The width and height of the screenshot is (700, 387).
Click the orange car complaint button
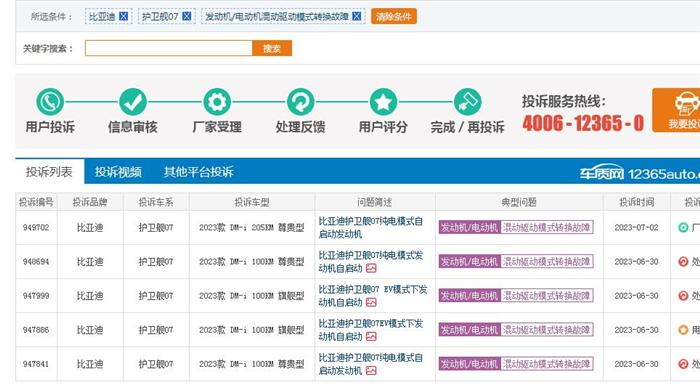click(x=676, y=110)
